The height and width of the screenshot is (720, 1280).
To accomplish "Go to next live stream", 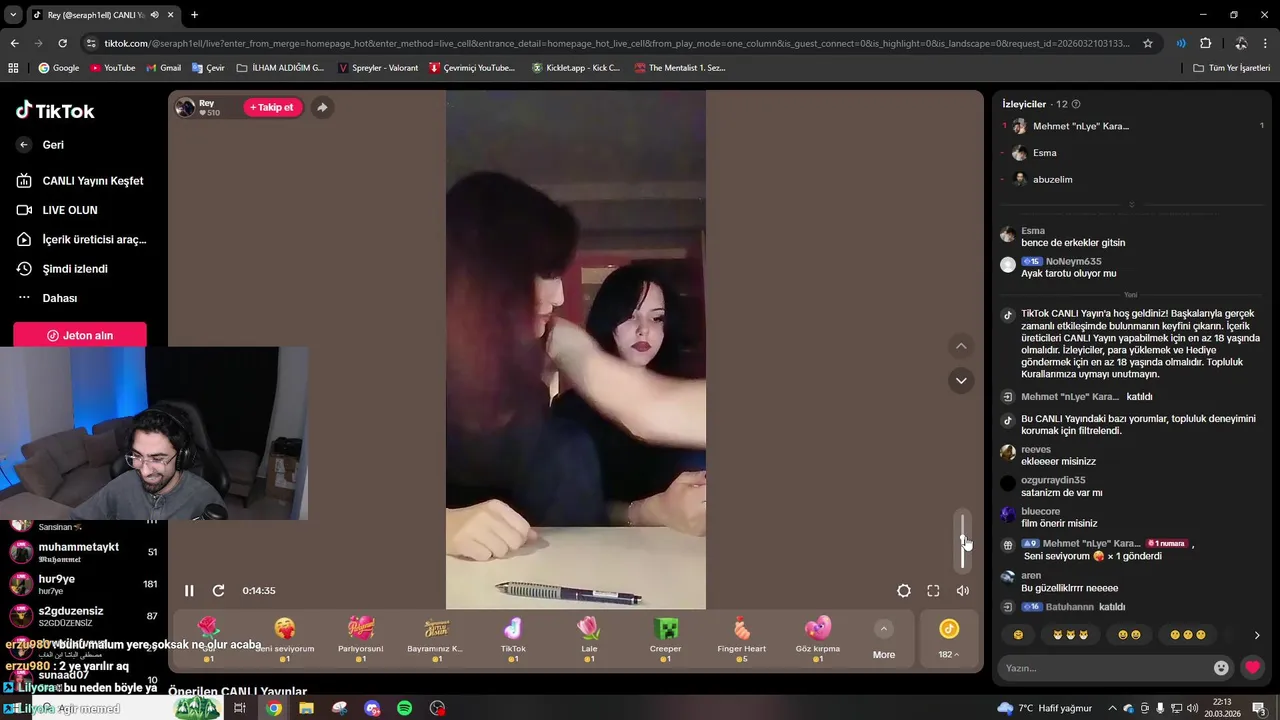I will point(961,380).
